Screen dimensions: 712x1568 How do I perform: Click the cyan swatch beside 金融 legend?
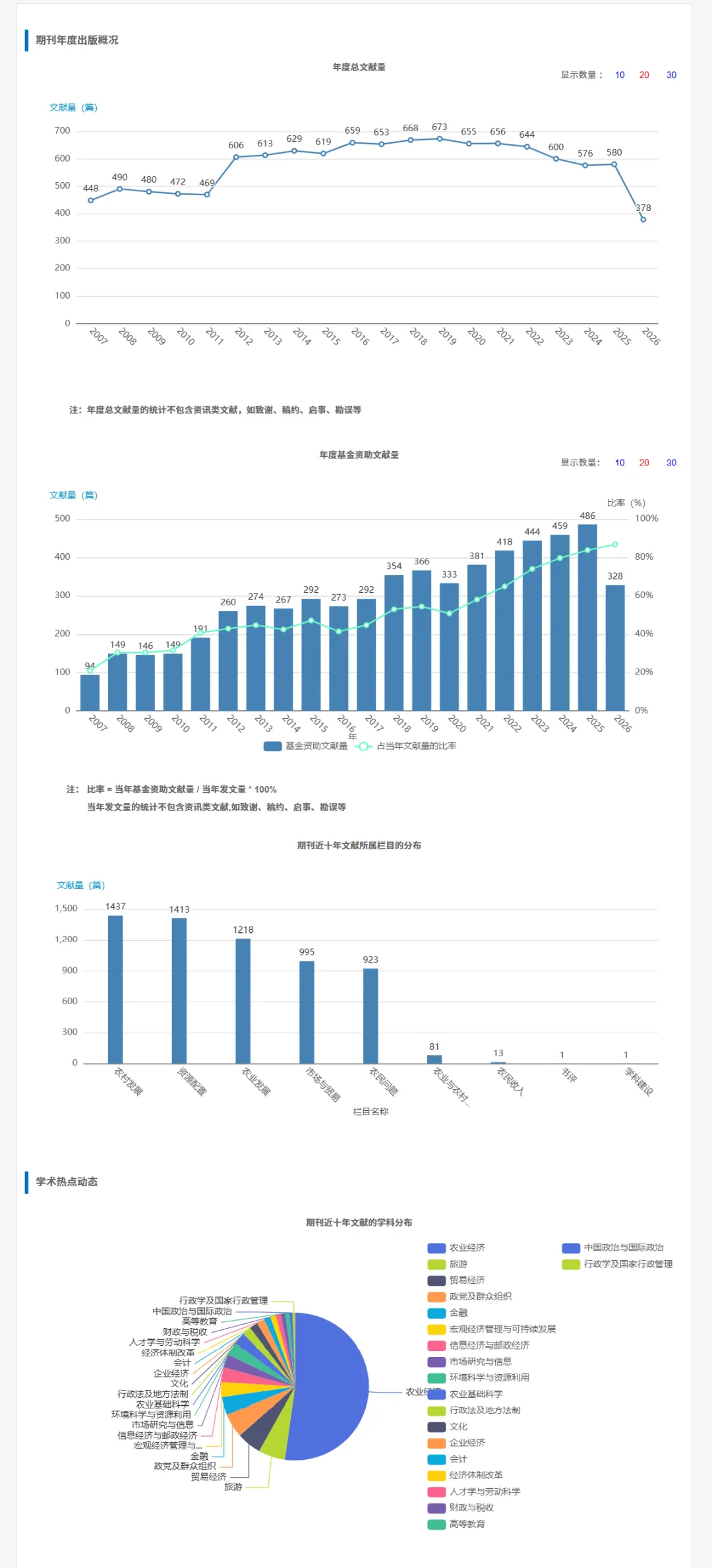(x=436, y=1313)
